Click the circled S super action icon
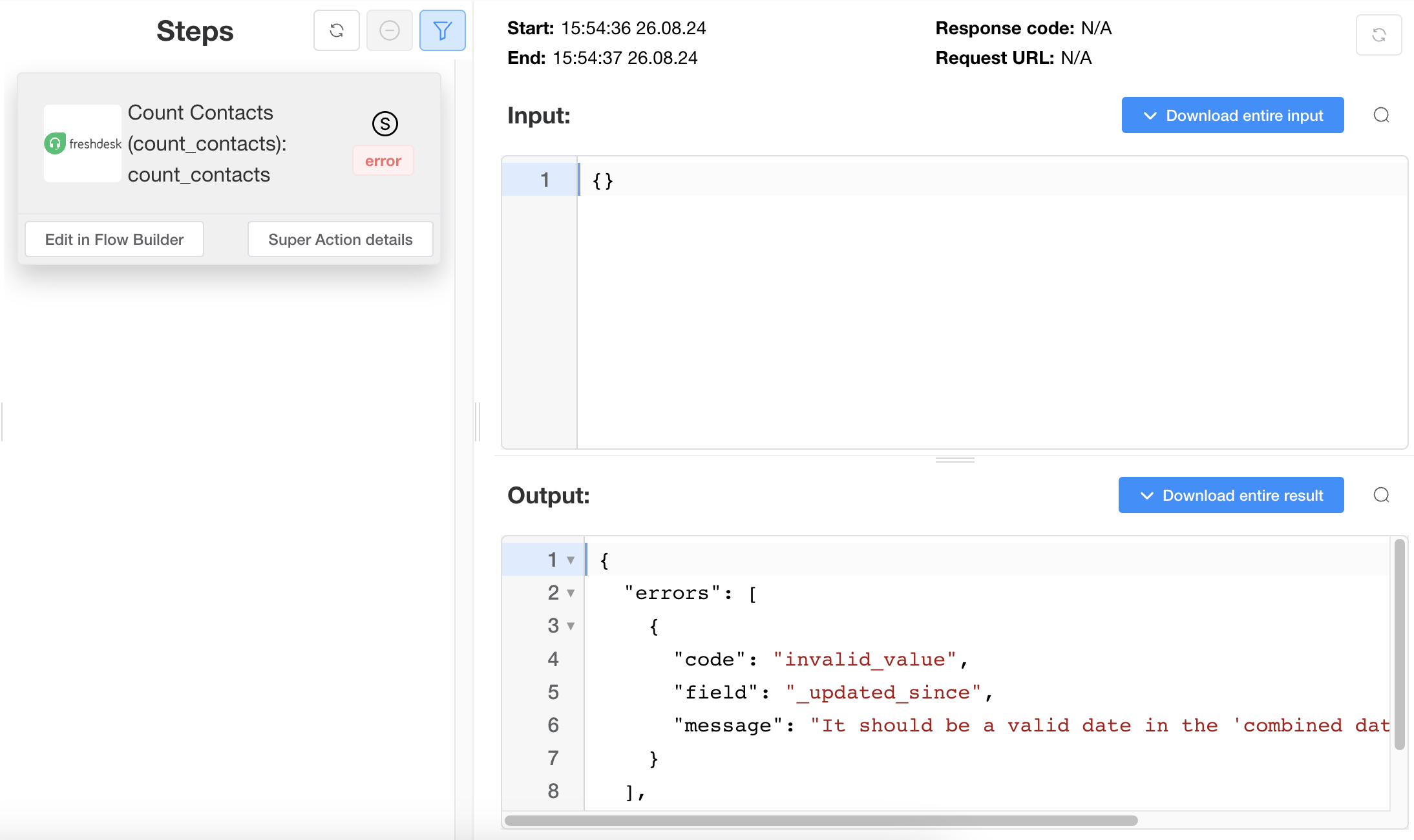The height and width of the screenshot is (840, 1414). coord(385,123)
